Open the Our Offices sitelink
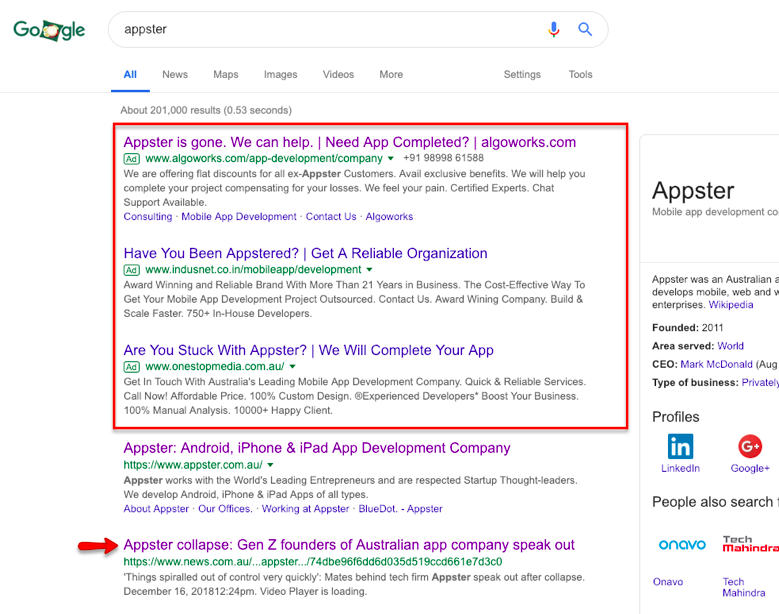Viewport: 779px width, 614px height. 225,509
